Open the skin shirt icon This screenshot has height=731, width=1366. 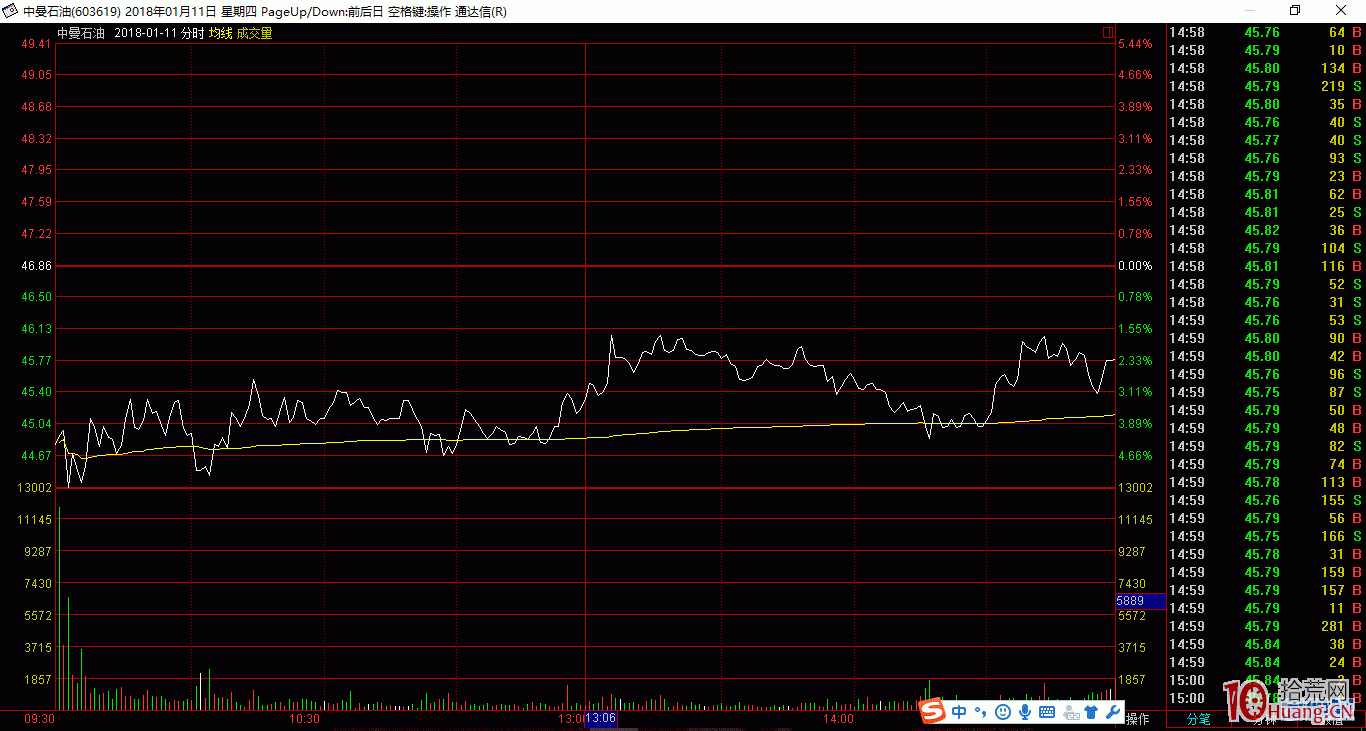[x=1090, y=712]
